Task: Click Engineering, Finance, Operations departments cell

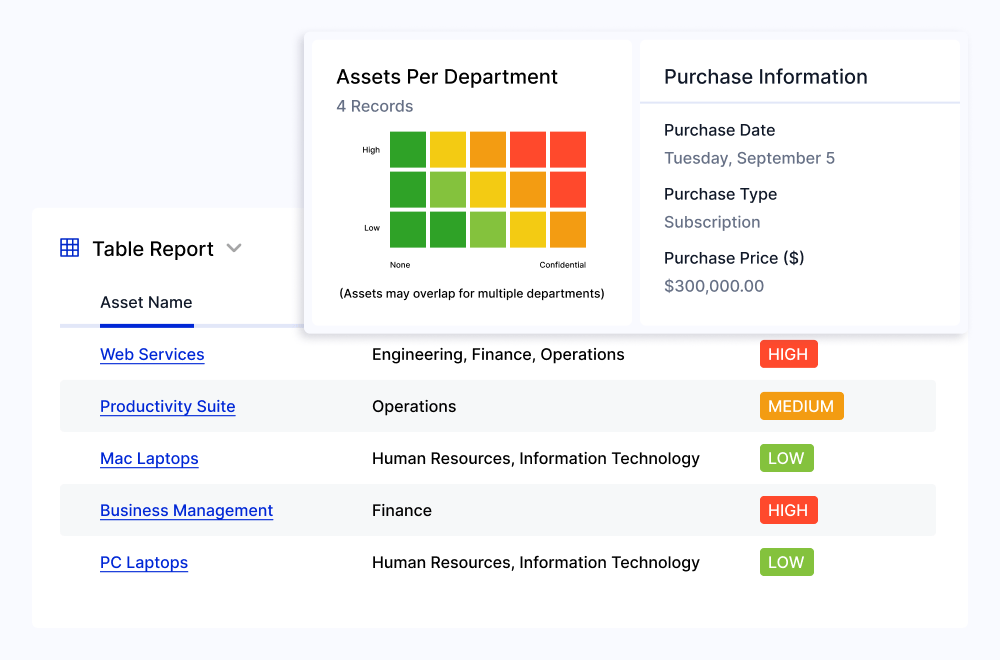Action: click(498, 354)
